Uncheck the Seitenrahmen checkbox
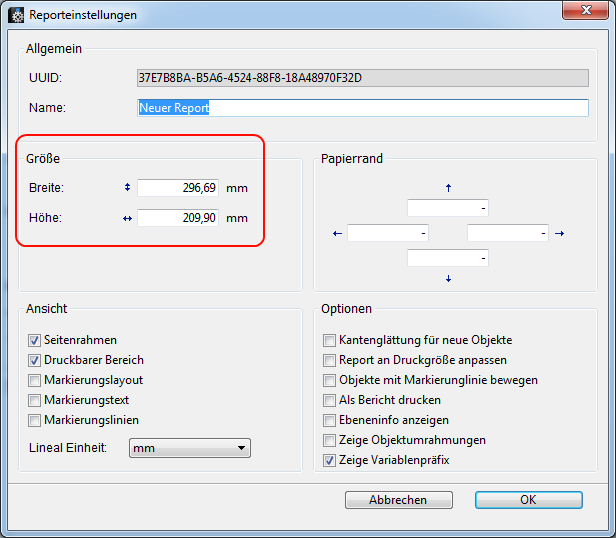616x538 pixels. pyautogui.click(x=35, y=340)
